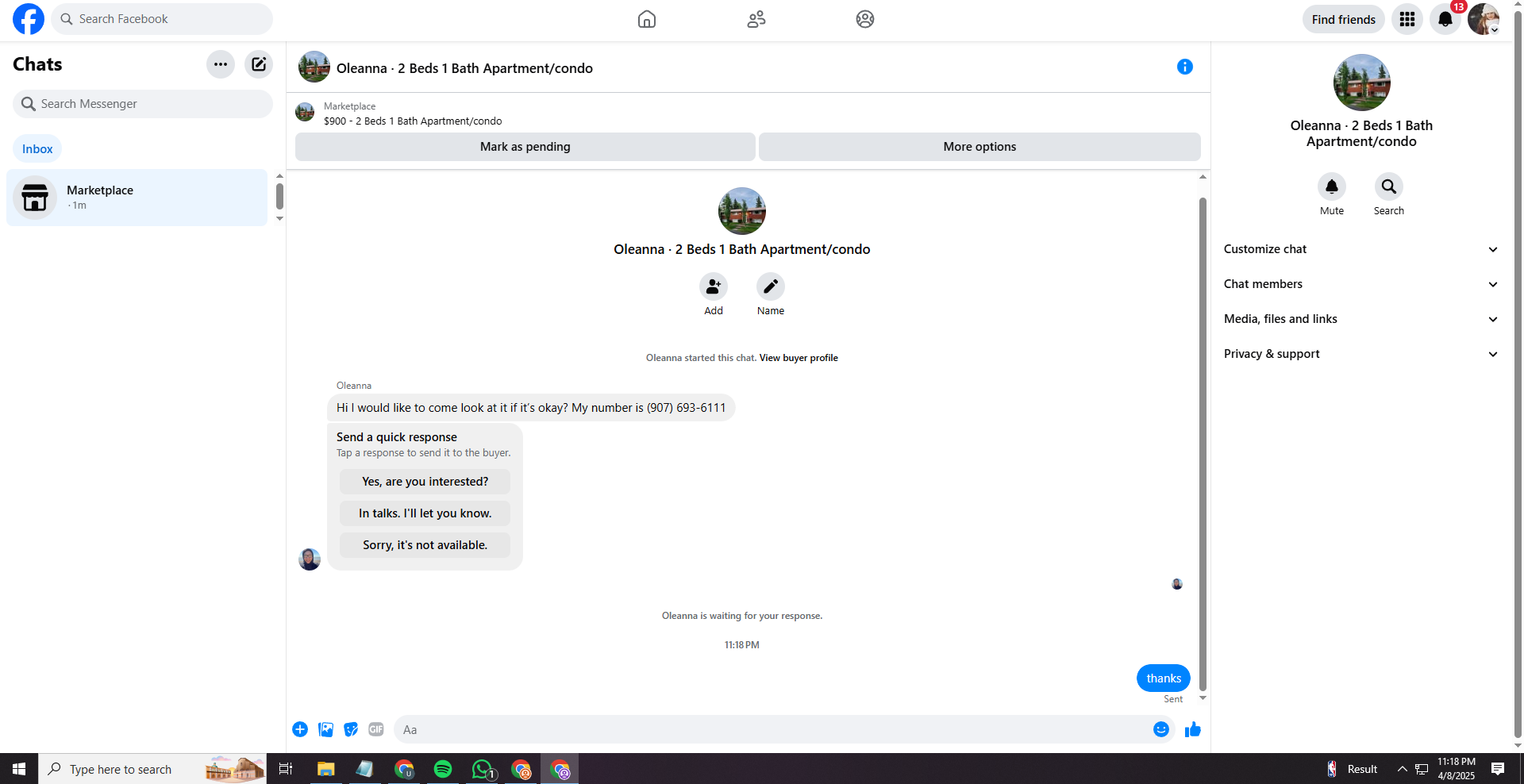1524x784 pixels.
Task: Click Find friends button
Action: (x=1343, y=19)
